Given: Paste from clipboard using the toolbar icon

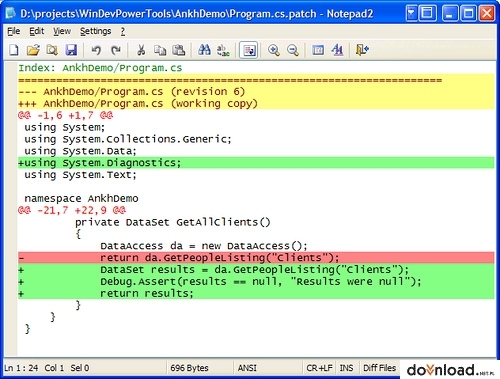Looking at the screenshot, I should (x=179, y=50).
